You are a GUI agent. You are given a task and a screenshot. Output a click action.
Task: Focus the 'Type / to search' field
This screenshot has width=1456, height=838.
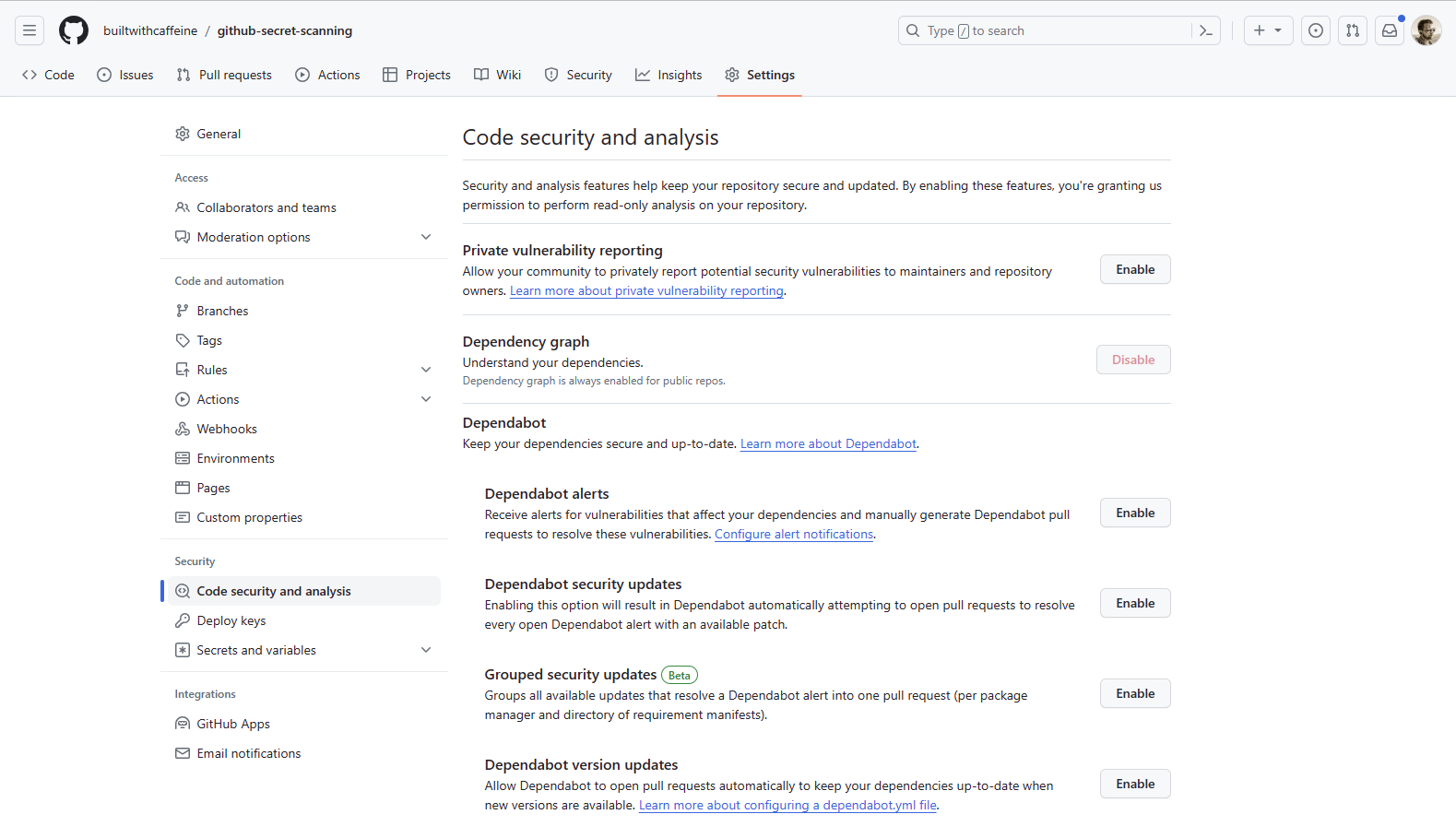tap(1059, 30)
